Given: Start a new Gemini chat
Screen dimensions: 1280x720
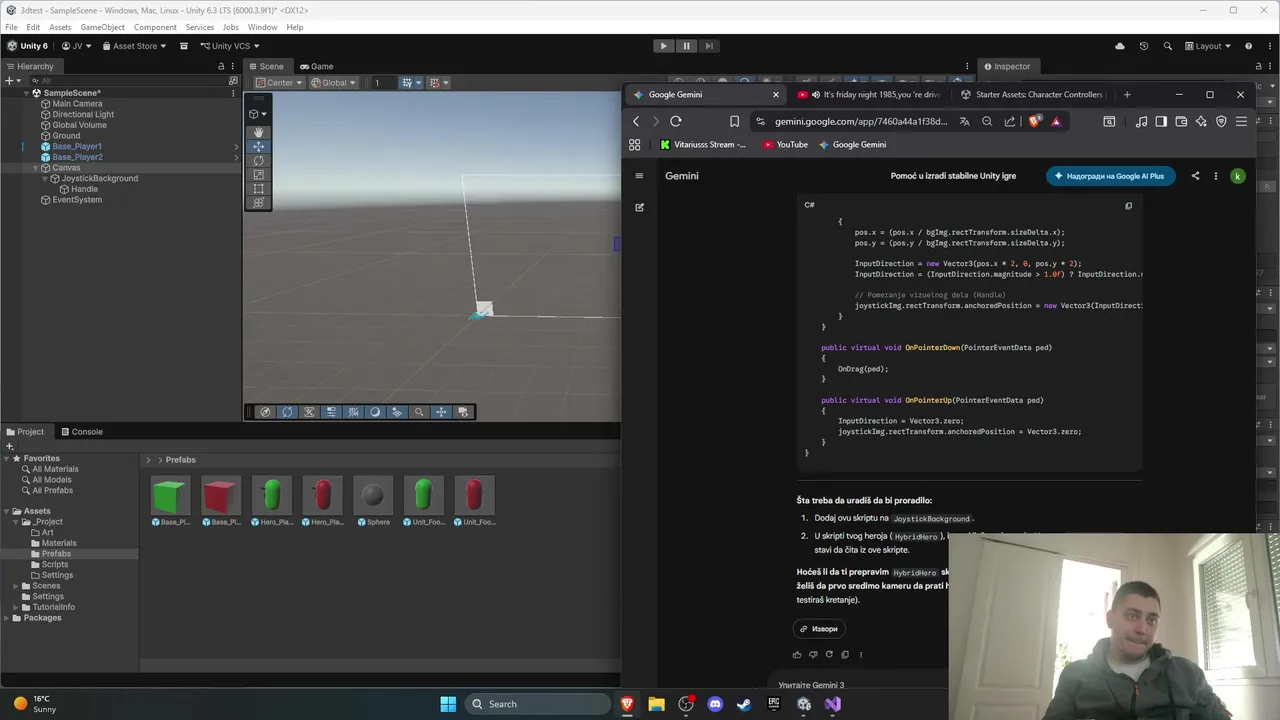Looking at the screenshot, I should pos(639,207).
